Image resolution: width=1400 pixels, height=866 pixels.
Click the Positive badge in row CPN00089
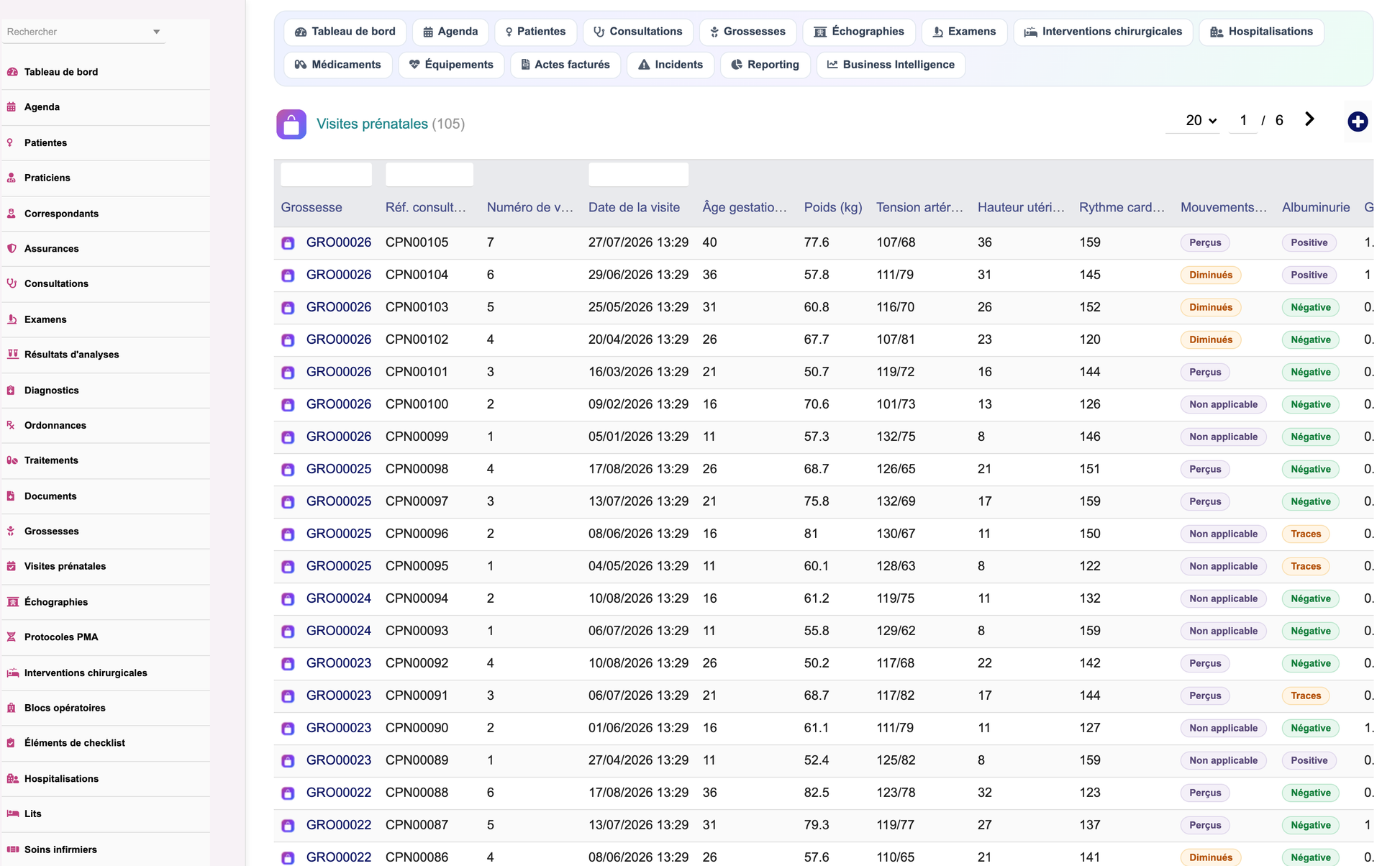(x=1309, y=760)
